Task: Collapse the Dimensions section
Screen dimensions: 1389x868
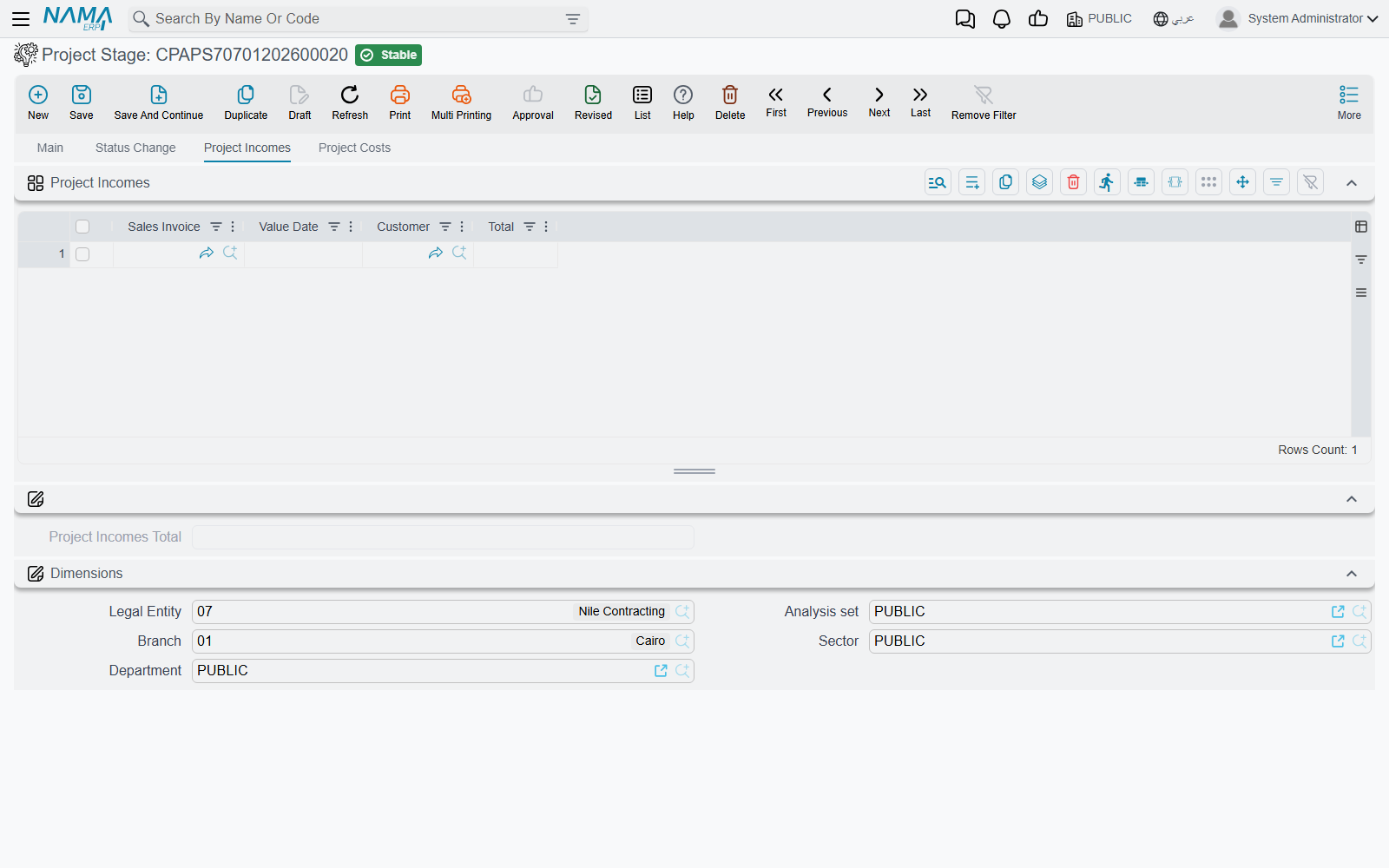Action: click(1352, 574)
